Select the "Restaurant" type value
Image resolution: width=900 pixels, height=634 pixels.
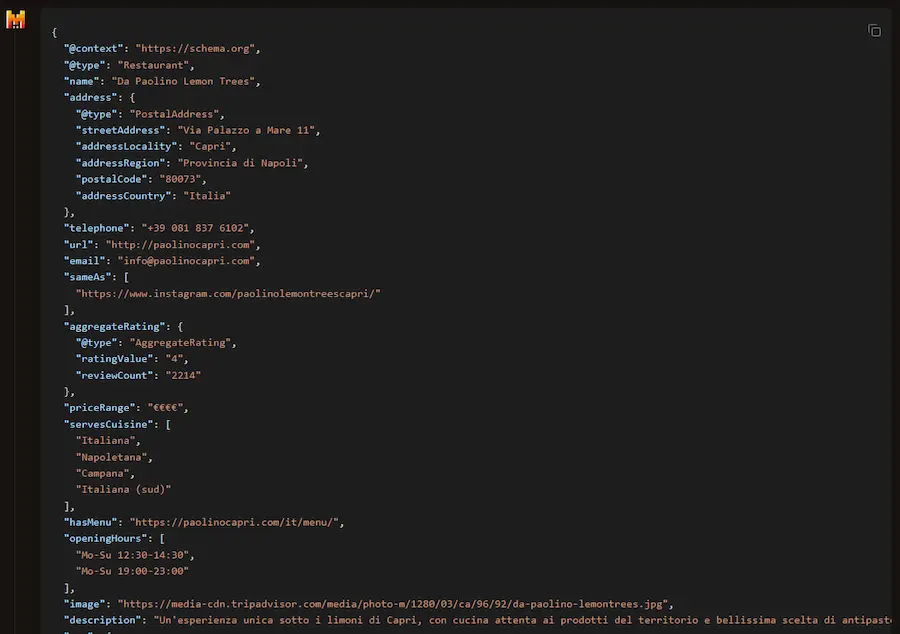(x=153, y=65)
